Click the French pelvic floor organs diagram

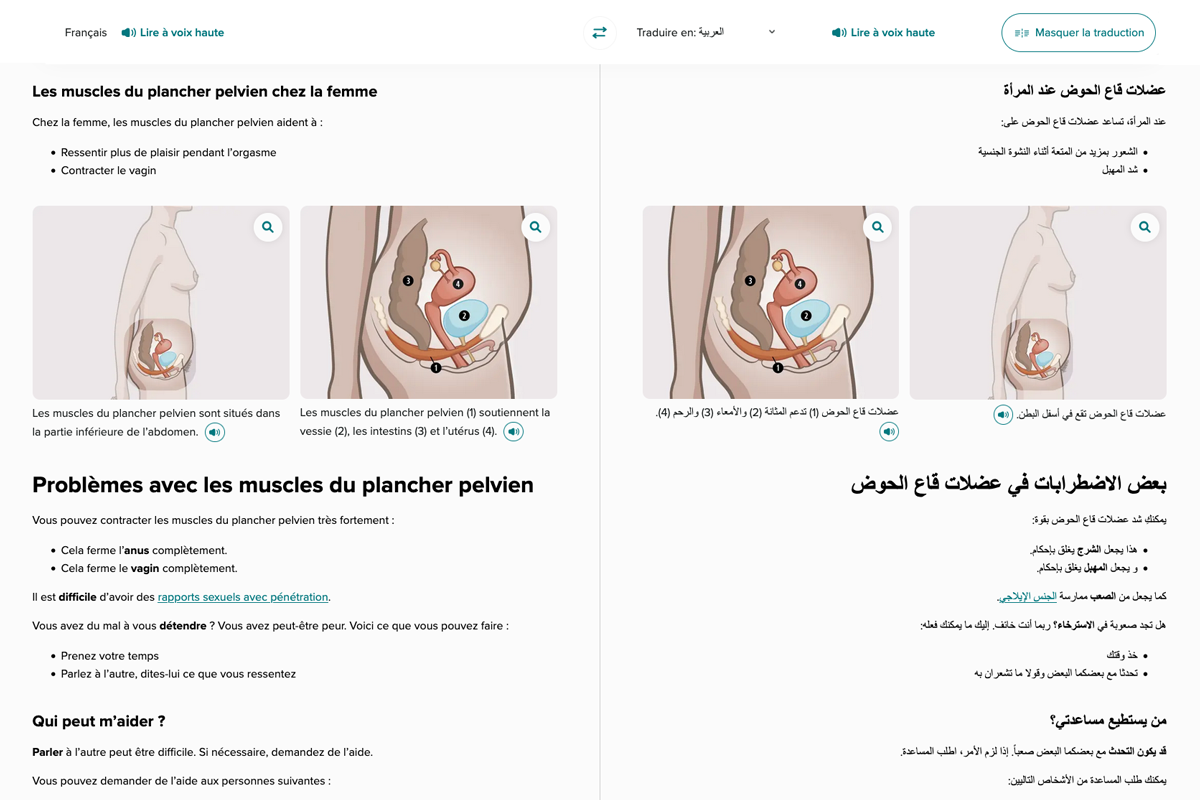pyautogui.click(x=428, y=310)
